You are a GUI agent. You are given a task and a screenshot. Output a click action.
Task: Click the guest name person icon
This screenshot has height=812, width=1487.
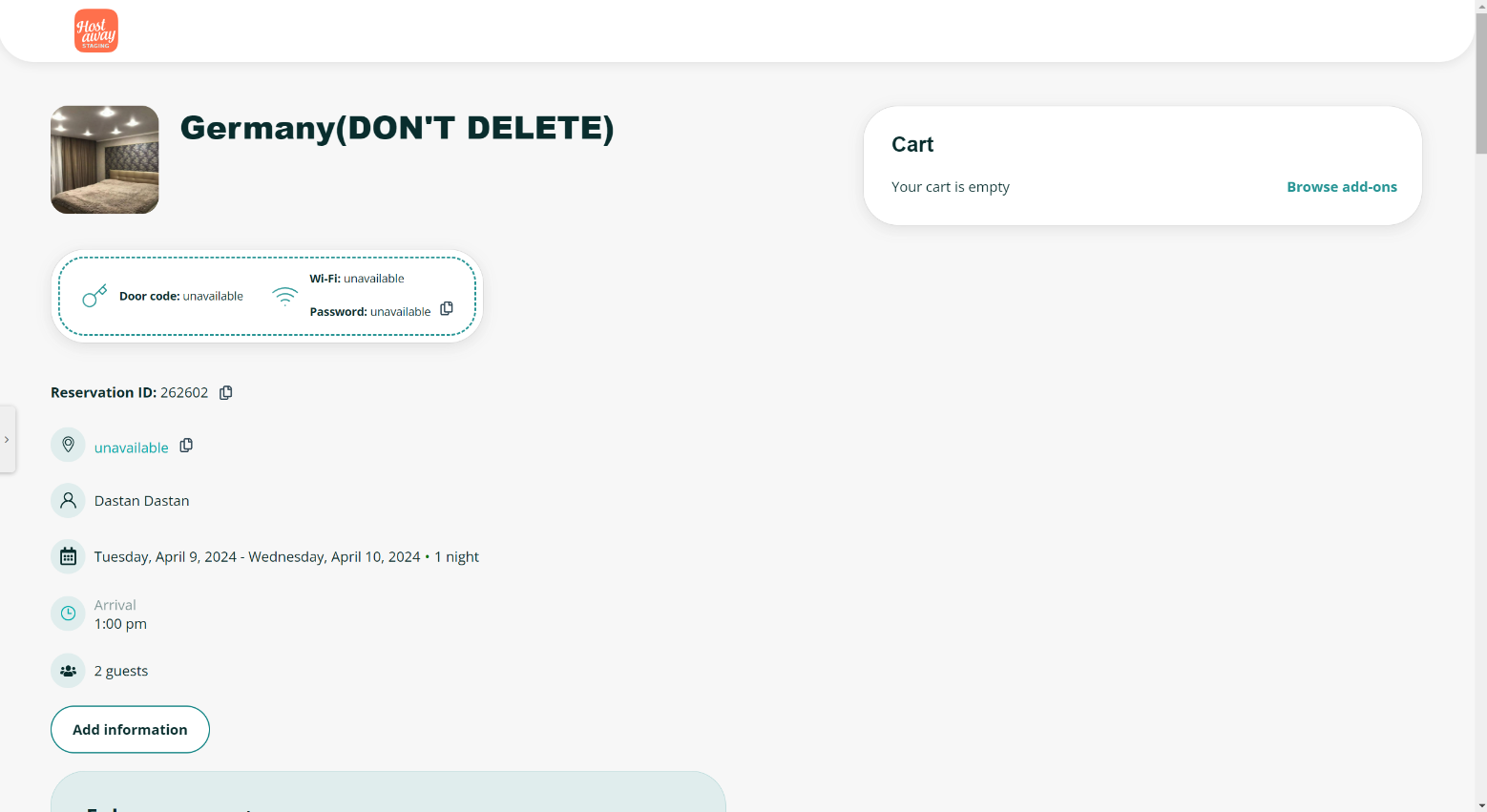[68, 501]
